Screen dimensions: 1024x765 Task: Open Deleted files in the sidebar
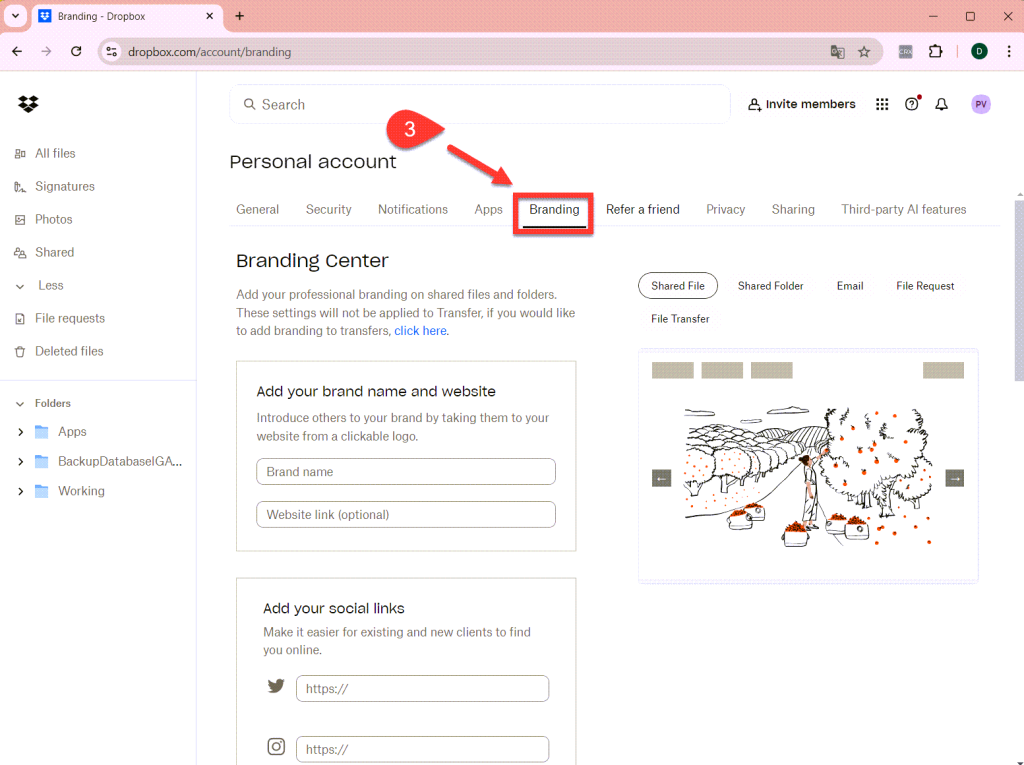(69, 351)
